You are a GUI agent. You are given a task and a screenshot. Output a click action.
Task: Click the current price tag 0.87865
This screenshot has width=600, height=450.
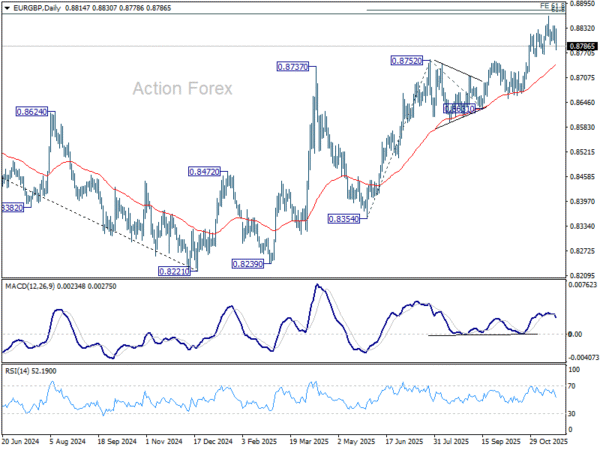[580, 46]
